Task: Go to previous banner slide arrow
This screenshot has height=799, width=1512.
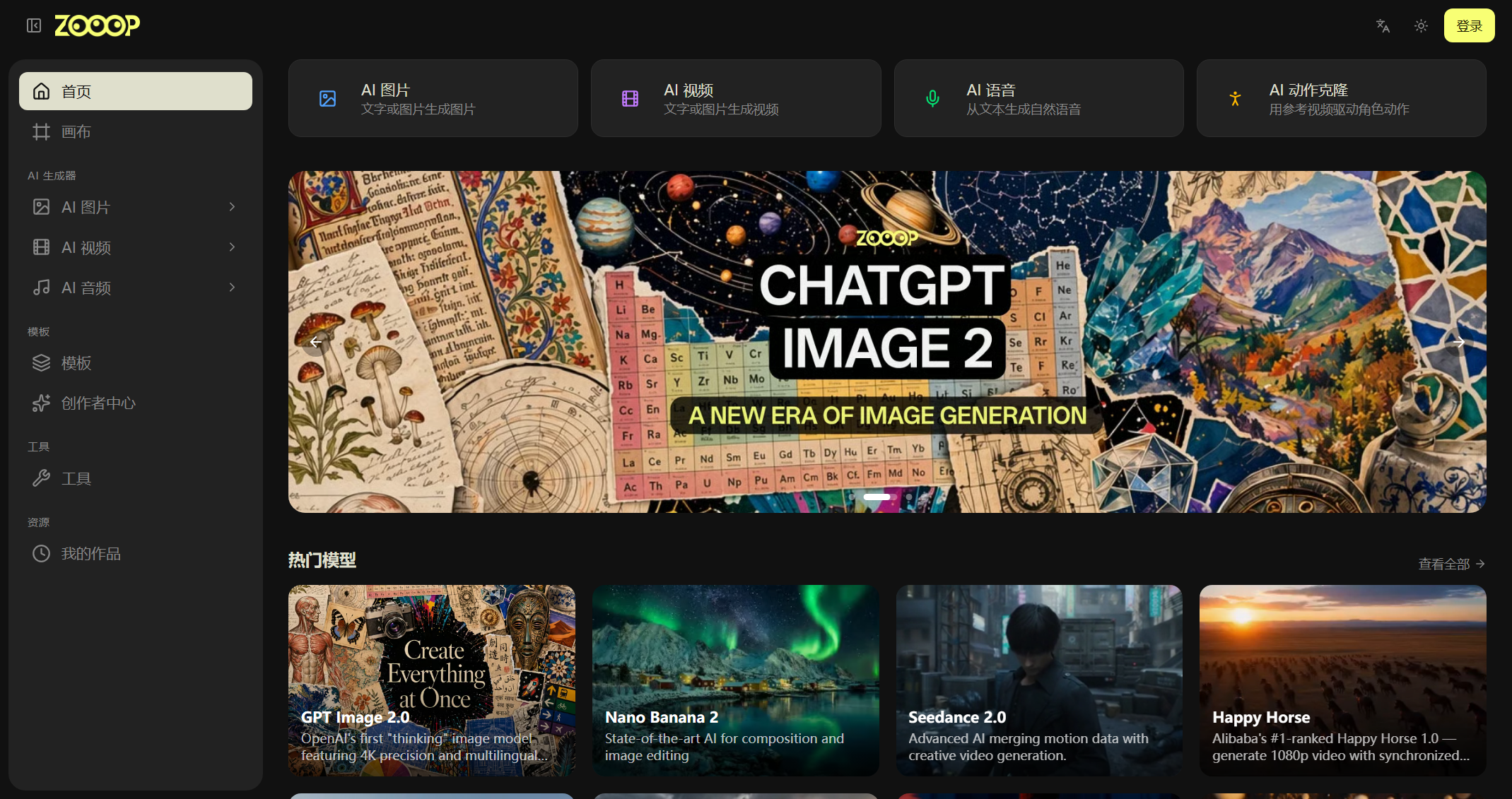Action: pos(316,342)
